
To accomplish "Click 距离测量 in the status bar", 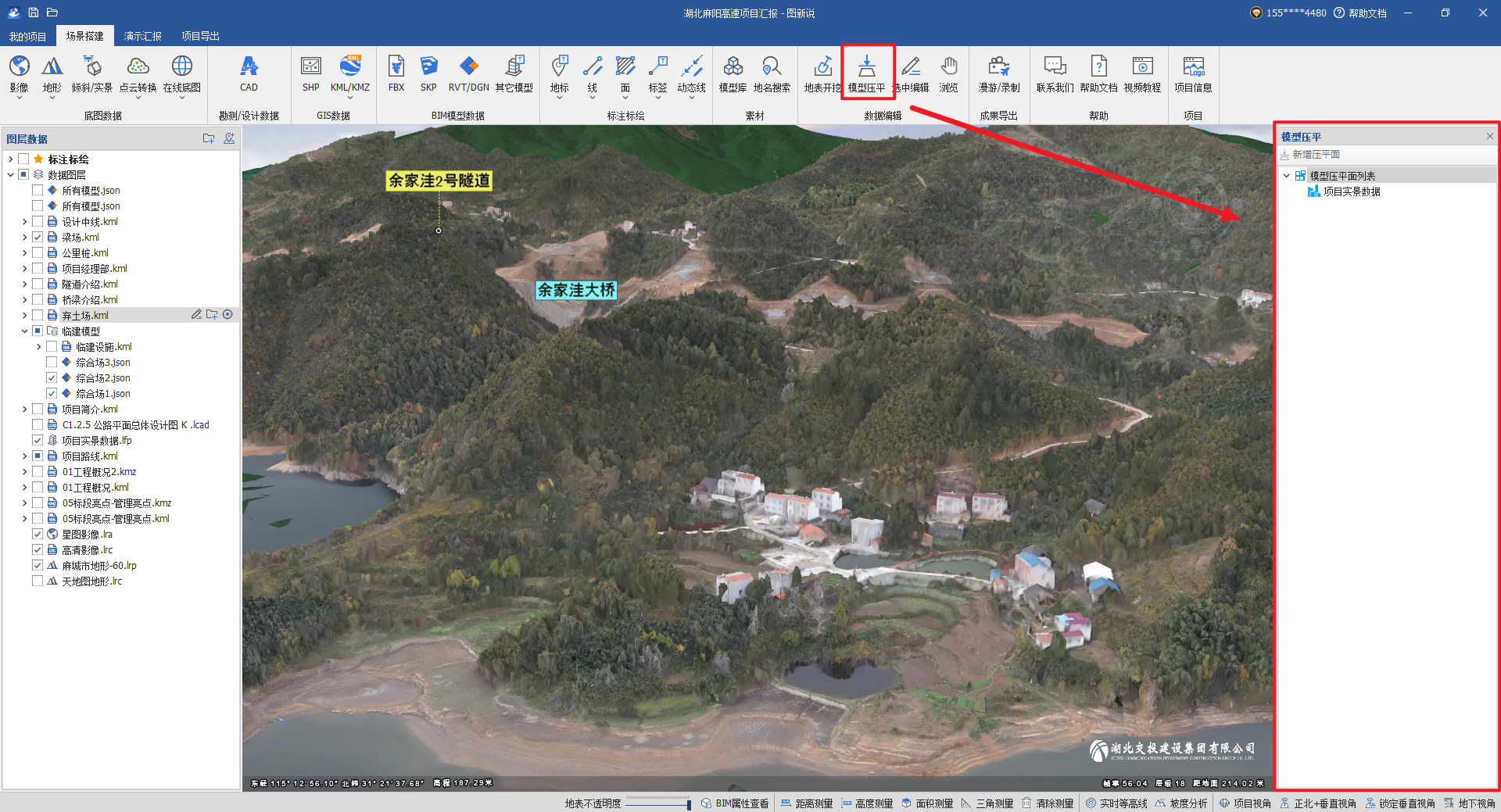I will pyautogui.click(x=807, y=803).
